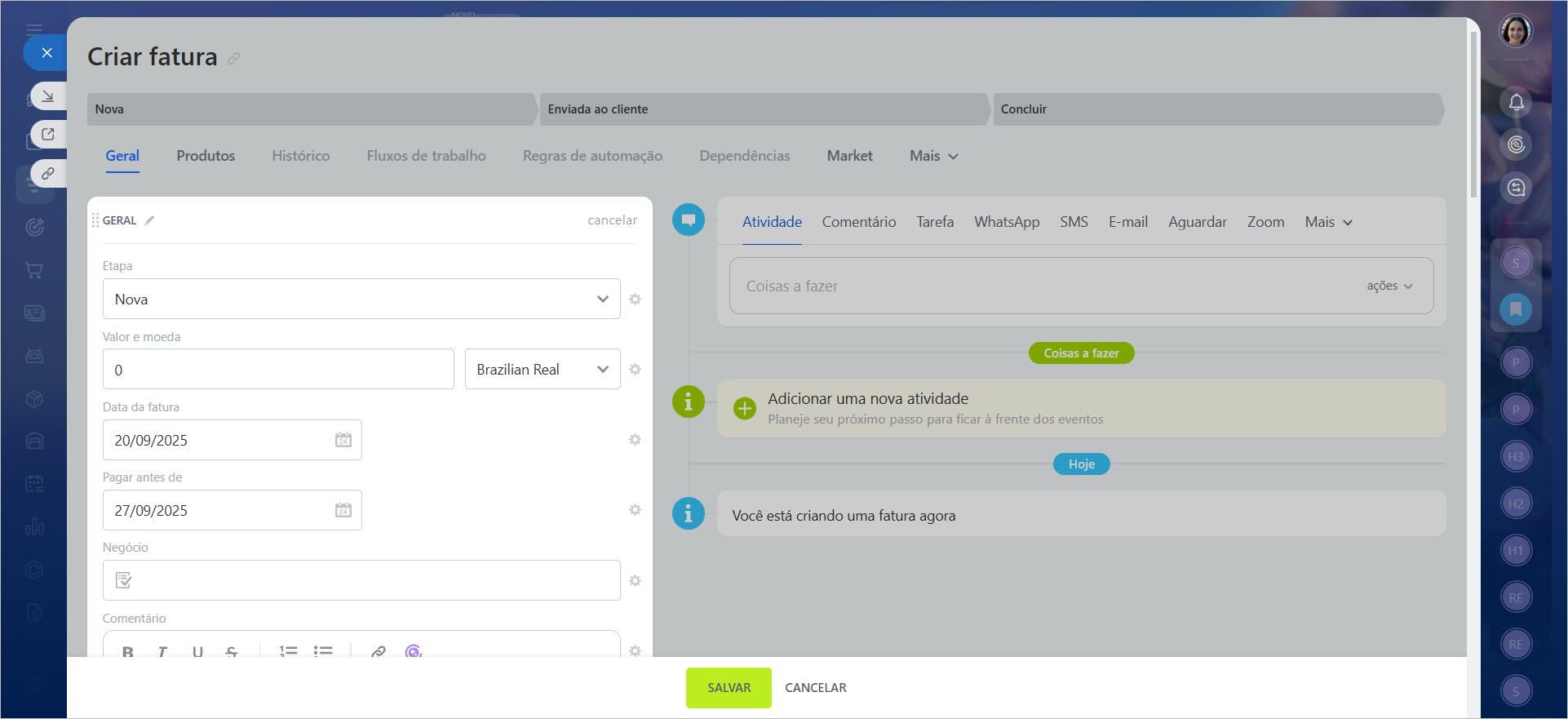Insert link in comment editor
The width and height of the screenshot is (1568, 719).
378,651
